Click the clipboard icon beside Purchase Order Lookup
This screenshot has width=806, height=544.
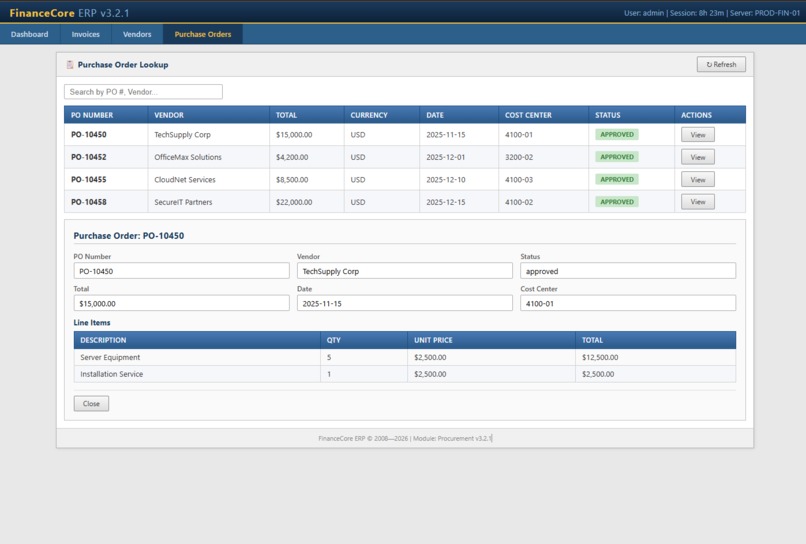(x=70, y=65)
